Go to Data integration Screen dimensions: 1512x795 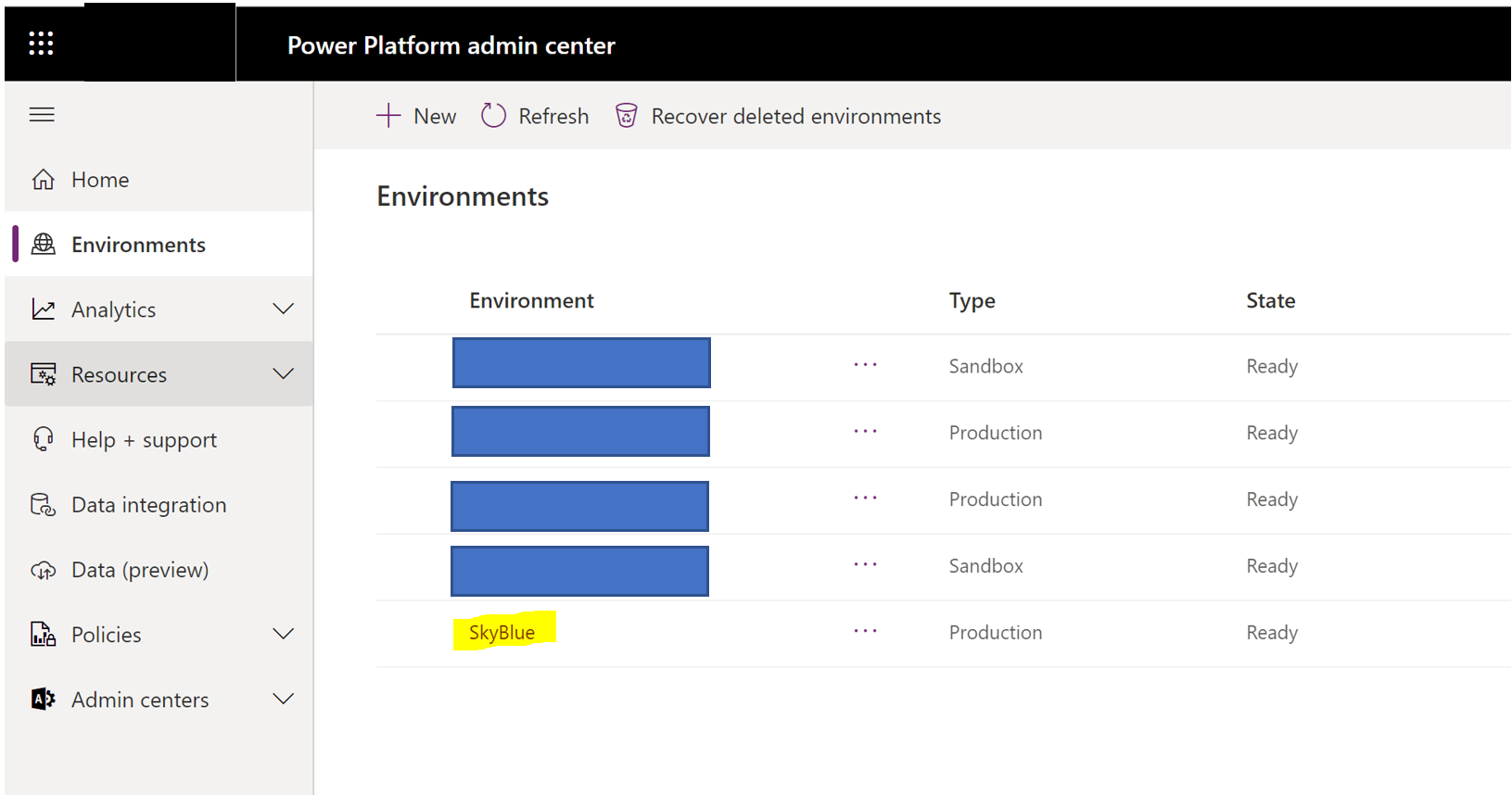click(x=159, y=505)
